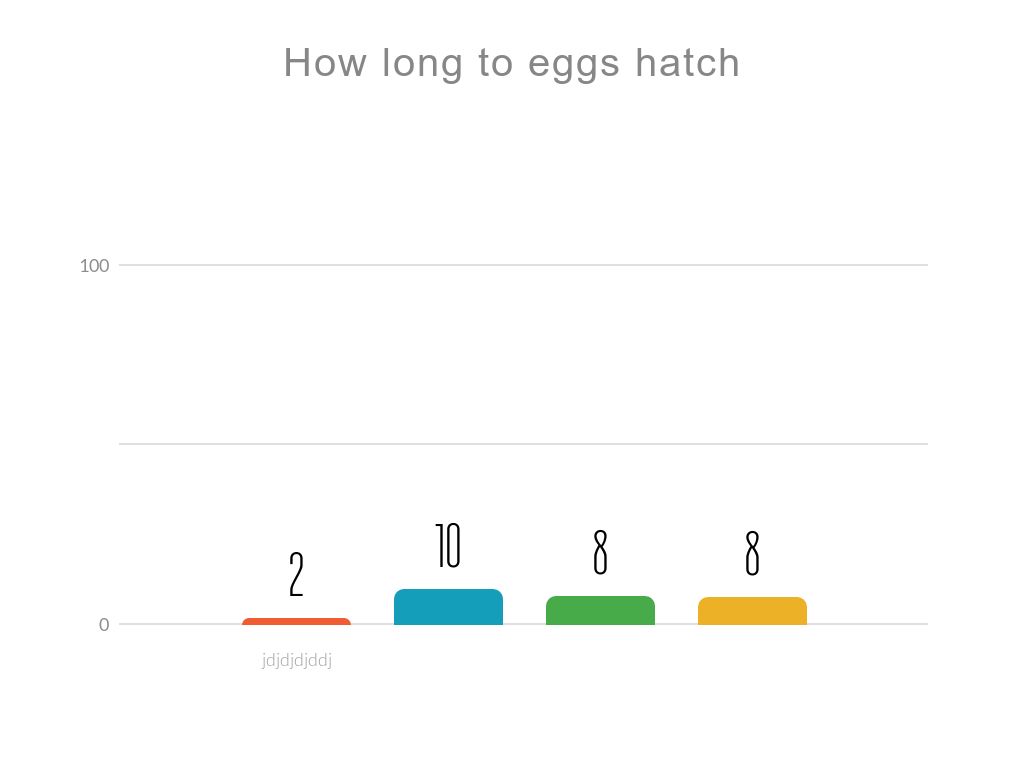The width and height of the screenshot is (1024, 768).
Task: Click the 100 axis label
Action: (94, 265)
